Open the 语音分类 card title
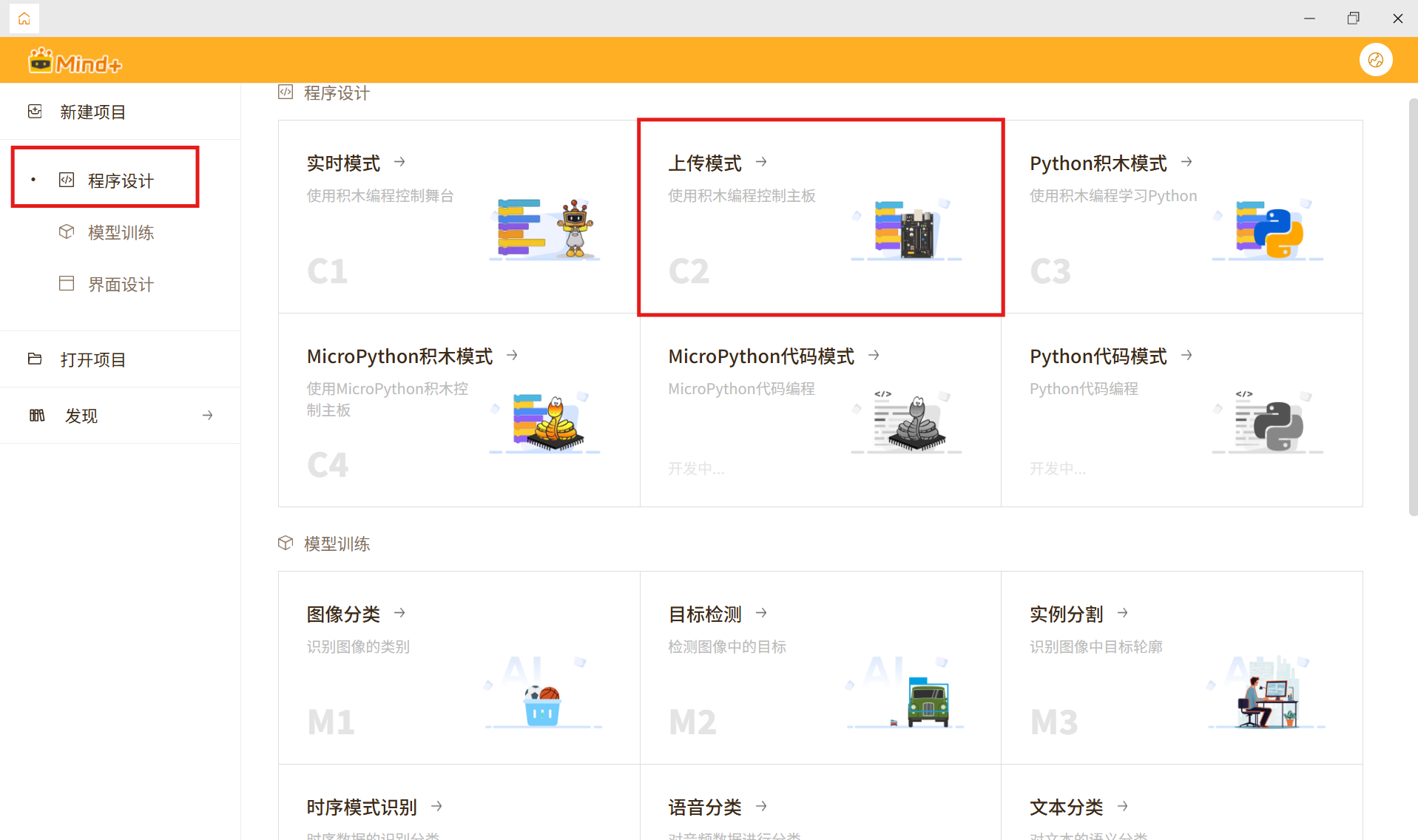The width and height of the screenshot is (1418, 840). coord(704,807)
